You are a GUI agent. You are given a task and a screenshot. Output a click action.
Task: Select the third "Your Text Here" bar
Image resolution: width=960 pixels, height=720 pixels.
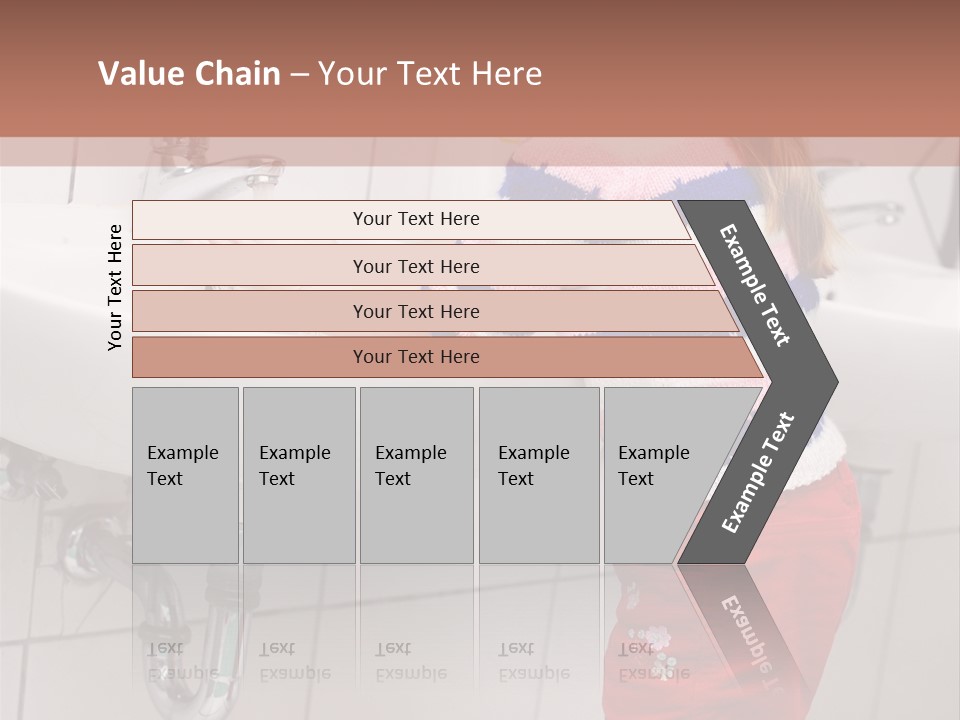pos(415,311)
